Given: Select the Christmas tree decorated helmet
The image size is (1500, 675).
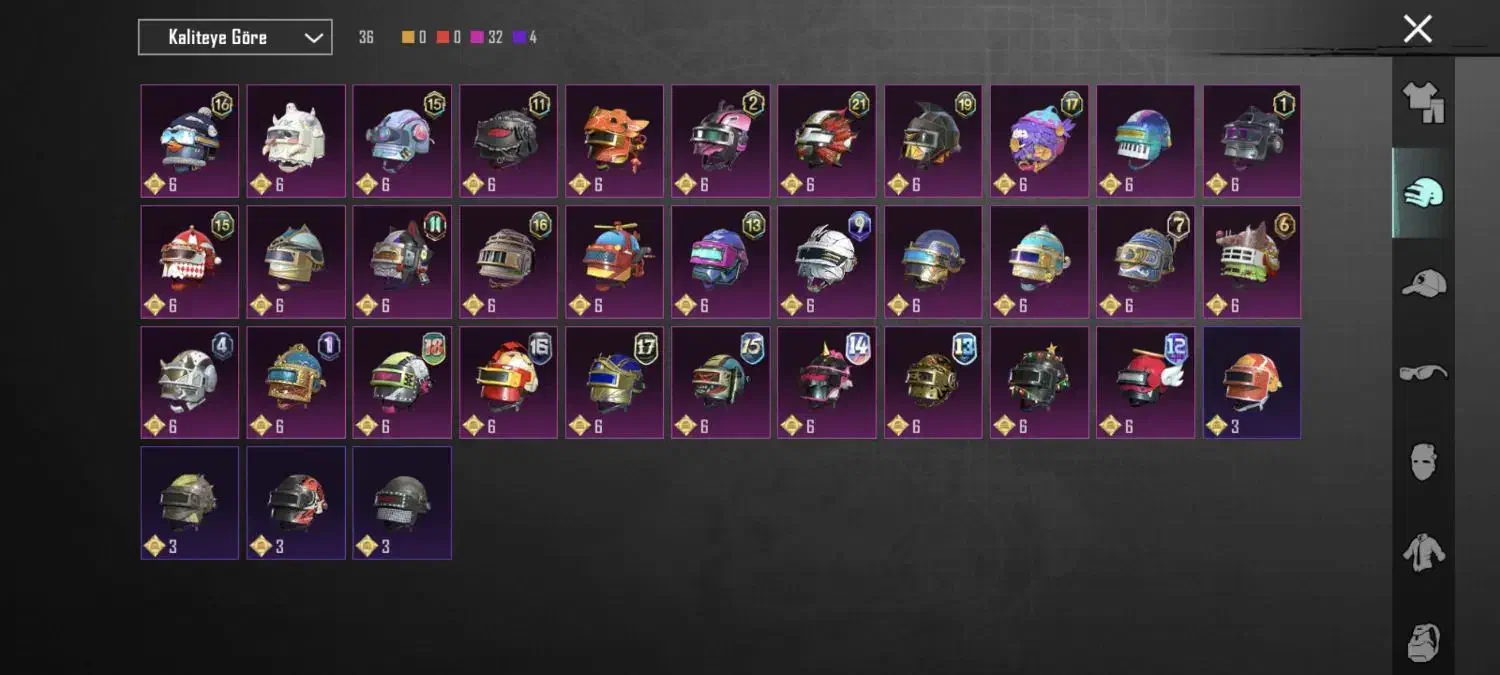Looking at the screenshot, I should pos(1040,382).
